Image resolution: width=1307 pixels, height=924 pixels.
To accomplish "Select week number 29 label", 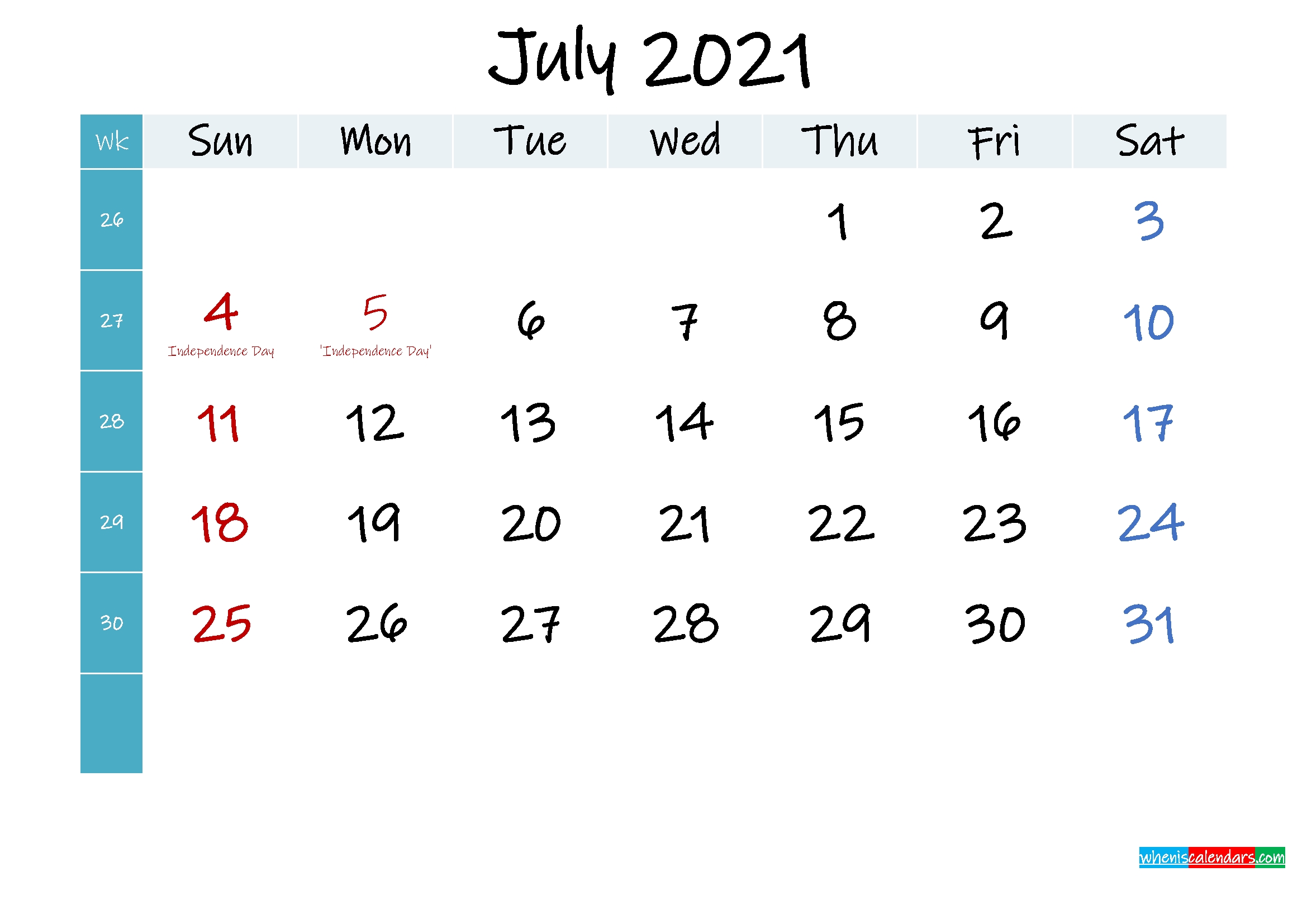I will tap(108, 523).
